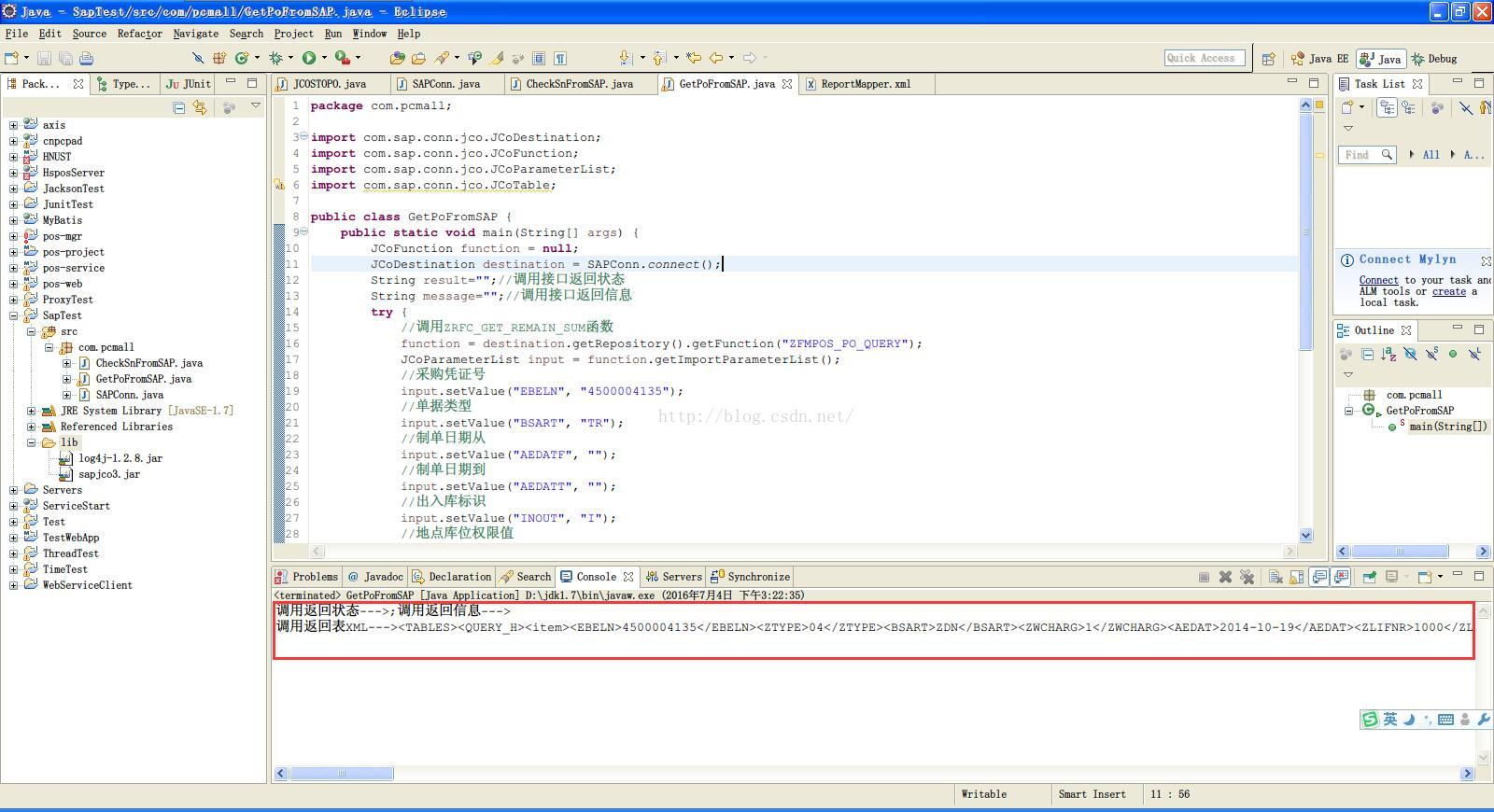
Task: Click the Sogou input method S icon
Action: (1370, 719)
